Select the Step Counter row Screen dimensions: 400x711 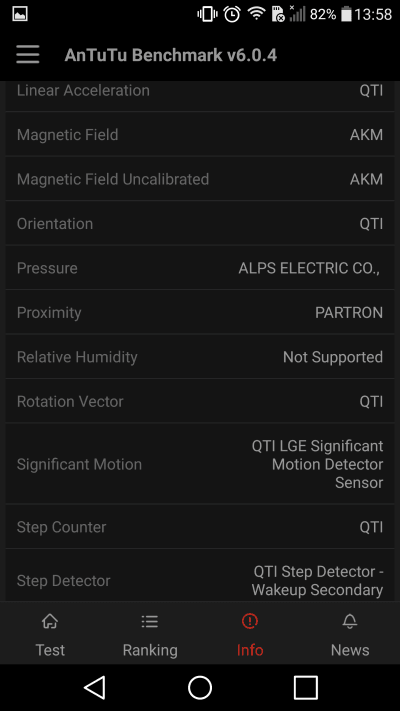(x=200, y=526)
